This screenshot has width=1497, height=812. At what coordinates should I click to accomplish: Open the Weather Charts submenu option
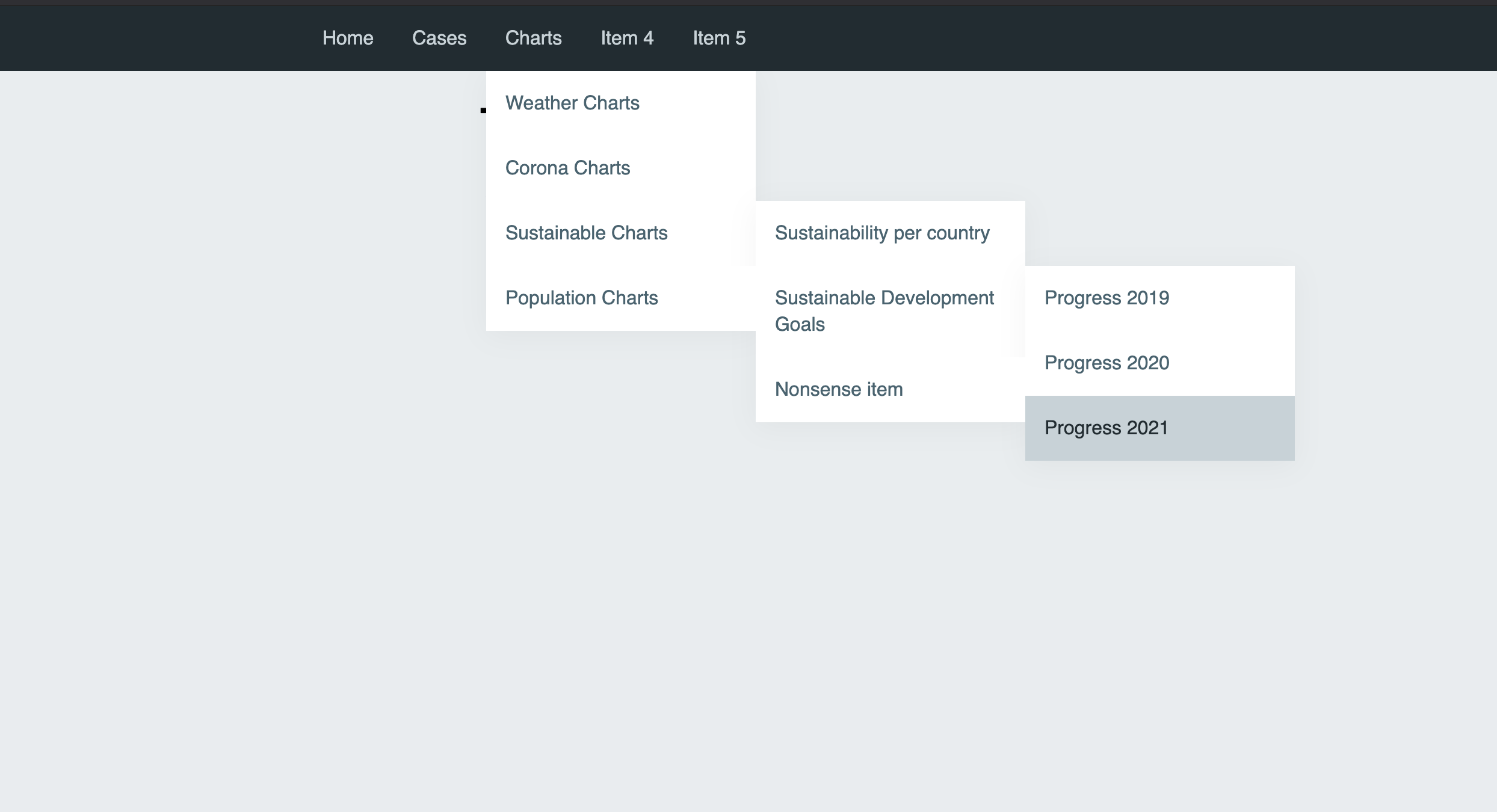tap(571, 103)
